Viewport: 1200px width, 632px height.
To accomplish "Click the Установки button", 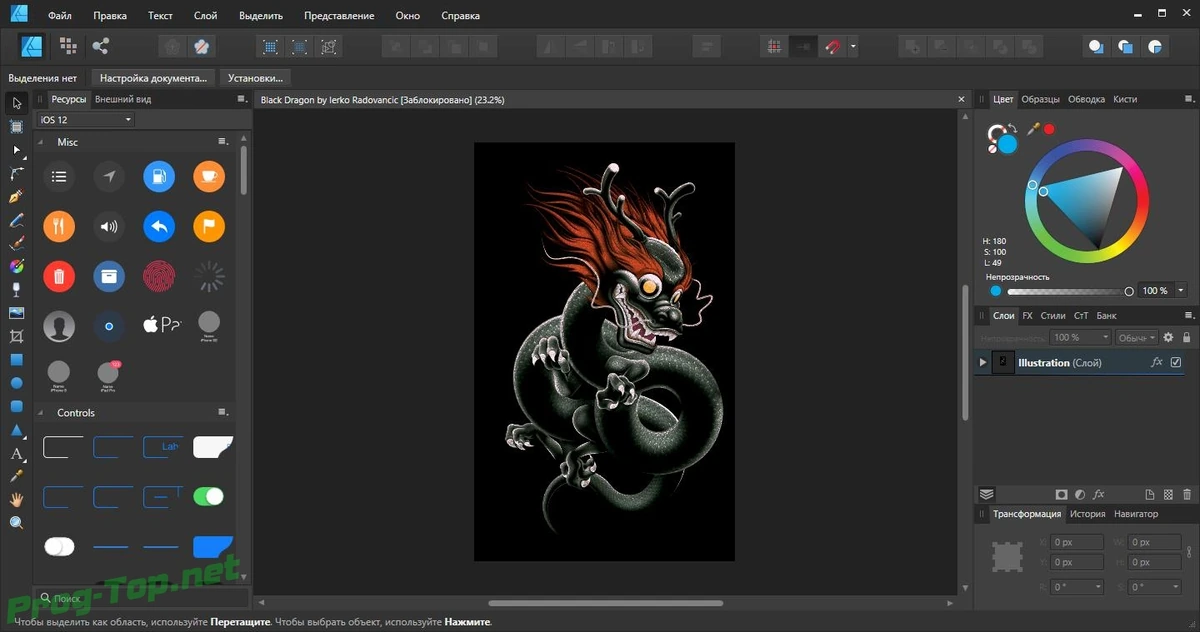I will coord(255,77).
